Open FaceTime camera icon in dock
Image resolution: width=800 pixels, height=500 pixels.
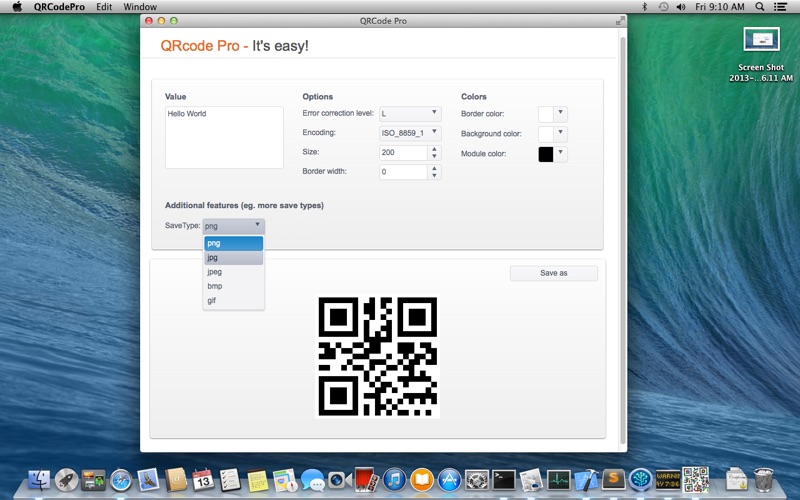pyautogui.click(x=339, y=480)
